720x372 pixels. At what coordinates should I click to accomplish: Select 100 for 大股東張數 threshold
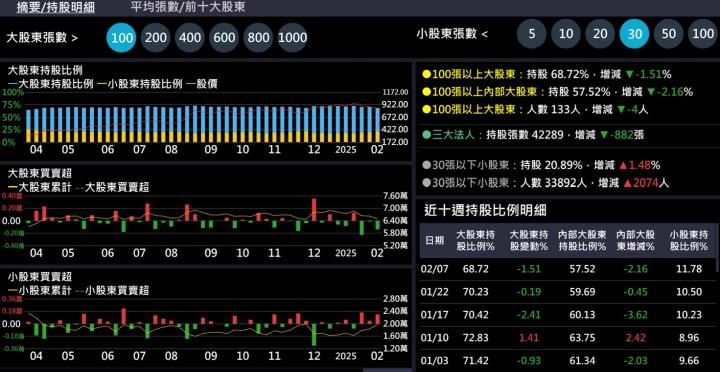[122, 37]
